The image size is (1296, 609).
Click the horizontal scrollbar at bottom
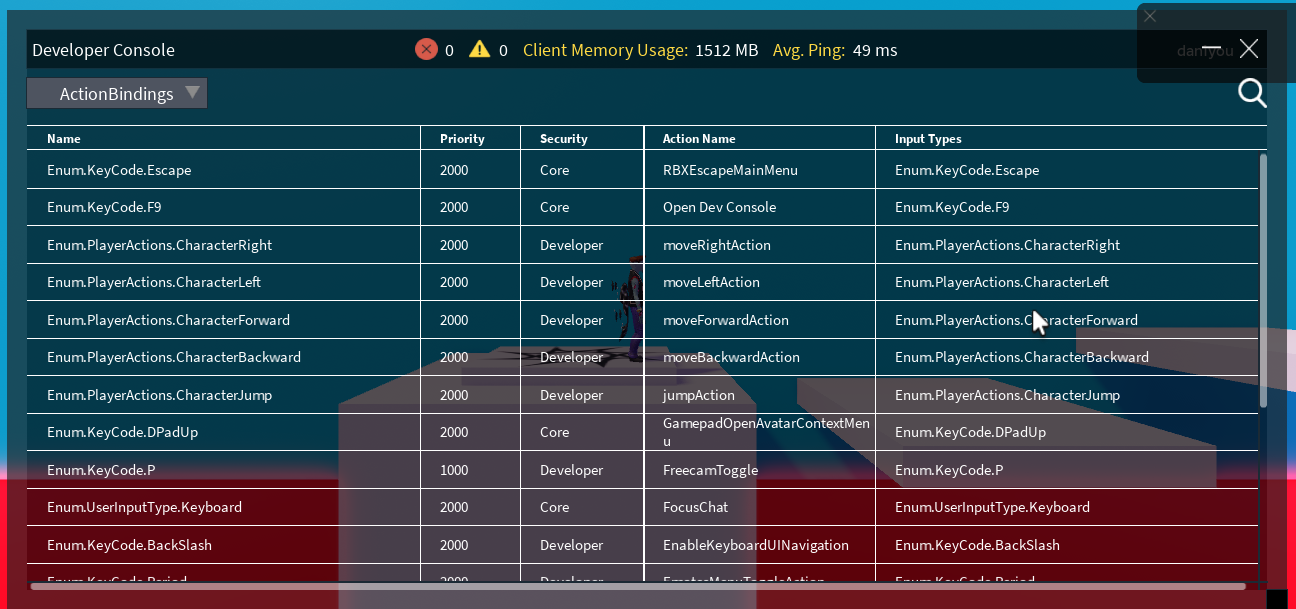pos(638,587)
